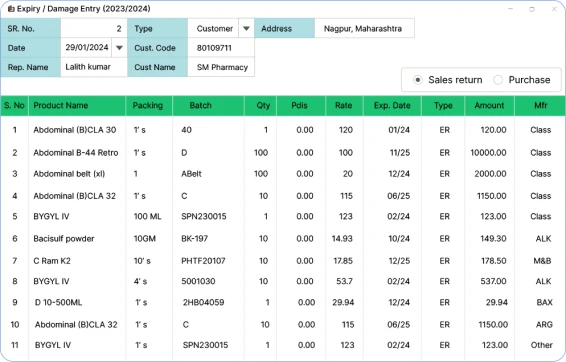The width and height of the screenshot is (566, 362).
Task: Click manufacturer cell Other
Action: (x=541, y=345)
